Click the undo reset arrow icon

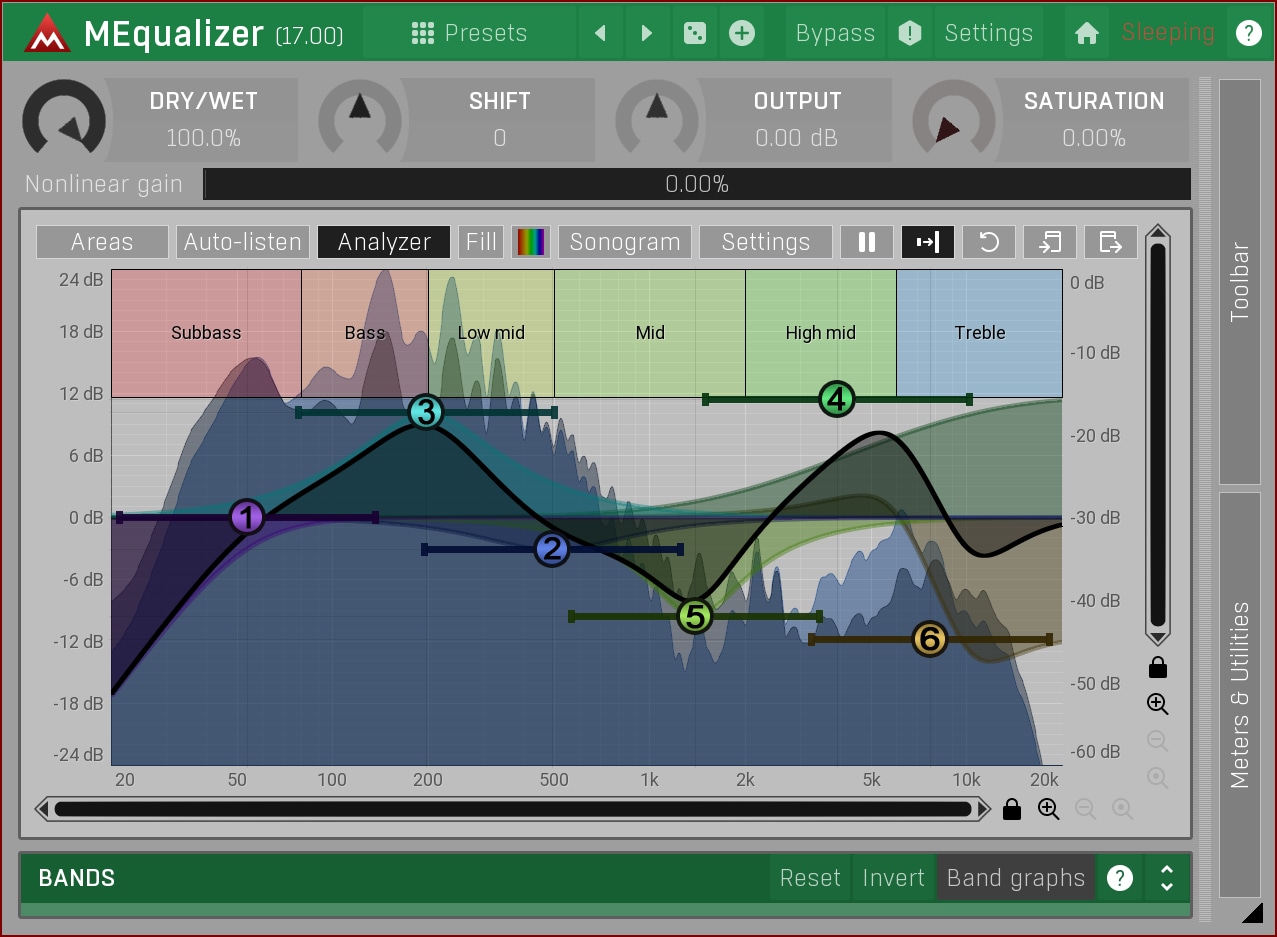[989, 242]
